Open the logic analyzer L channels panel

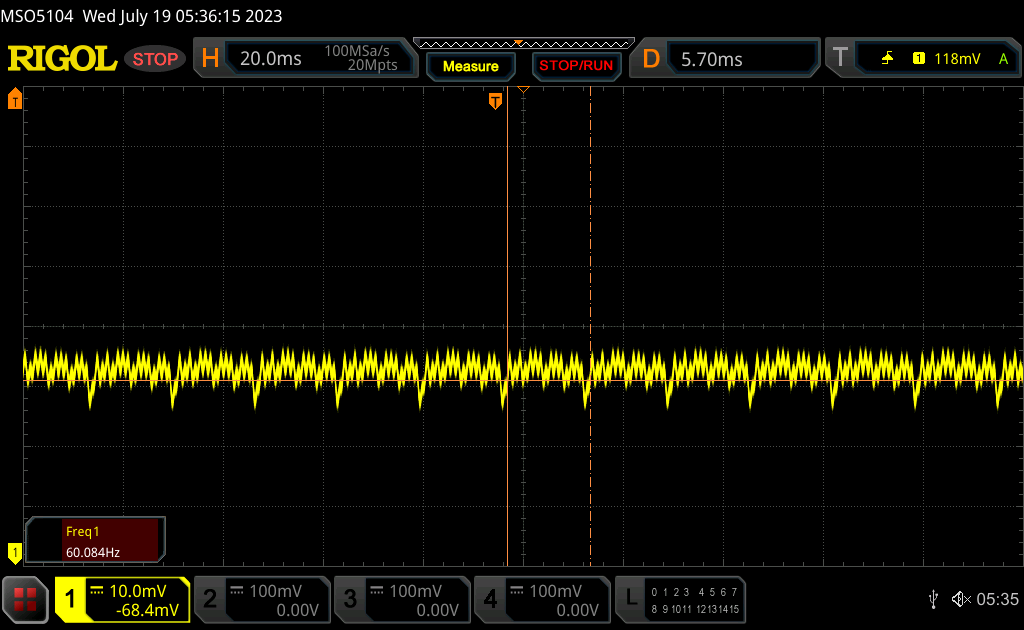click(682, 599)
